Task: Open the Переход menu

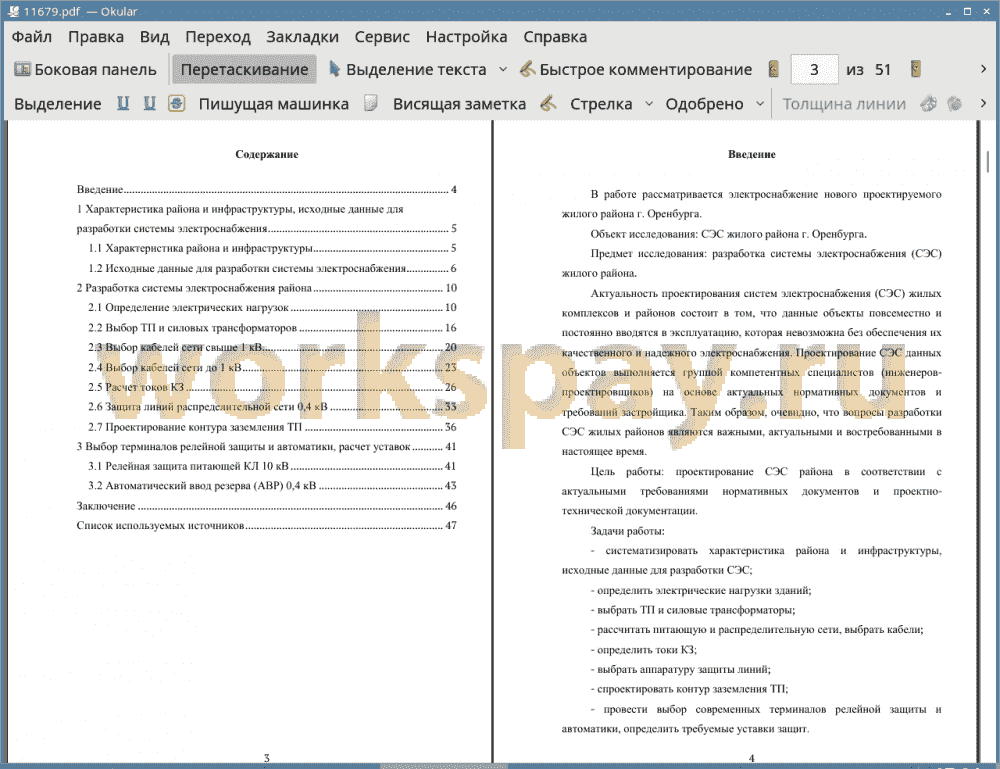Action: (x=217, y=37)
